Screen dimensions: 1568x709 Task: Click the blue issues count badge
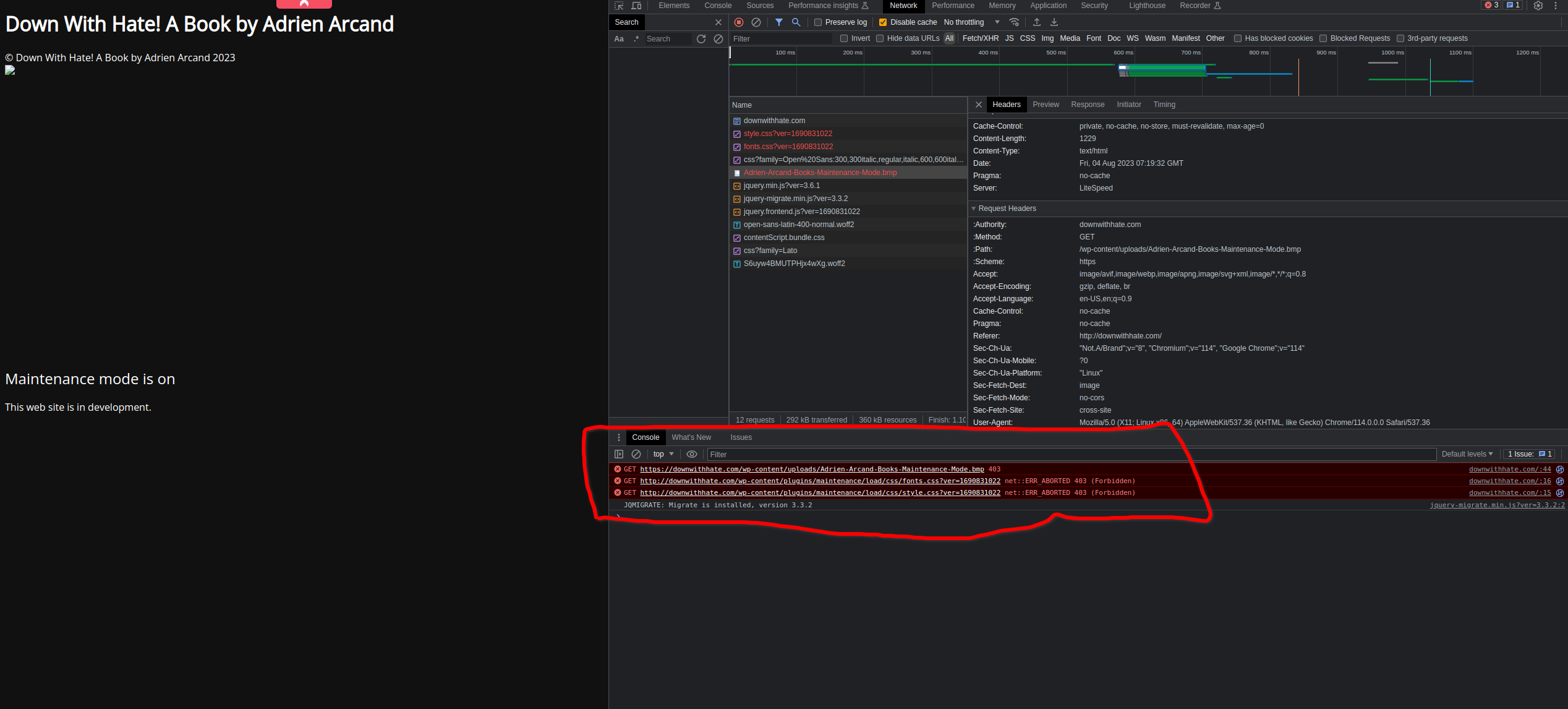tap(1513, 5)
